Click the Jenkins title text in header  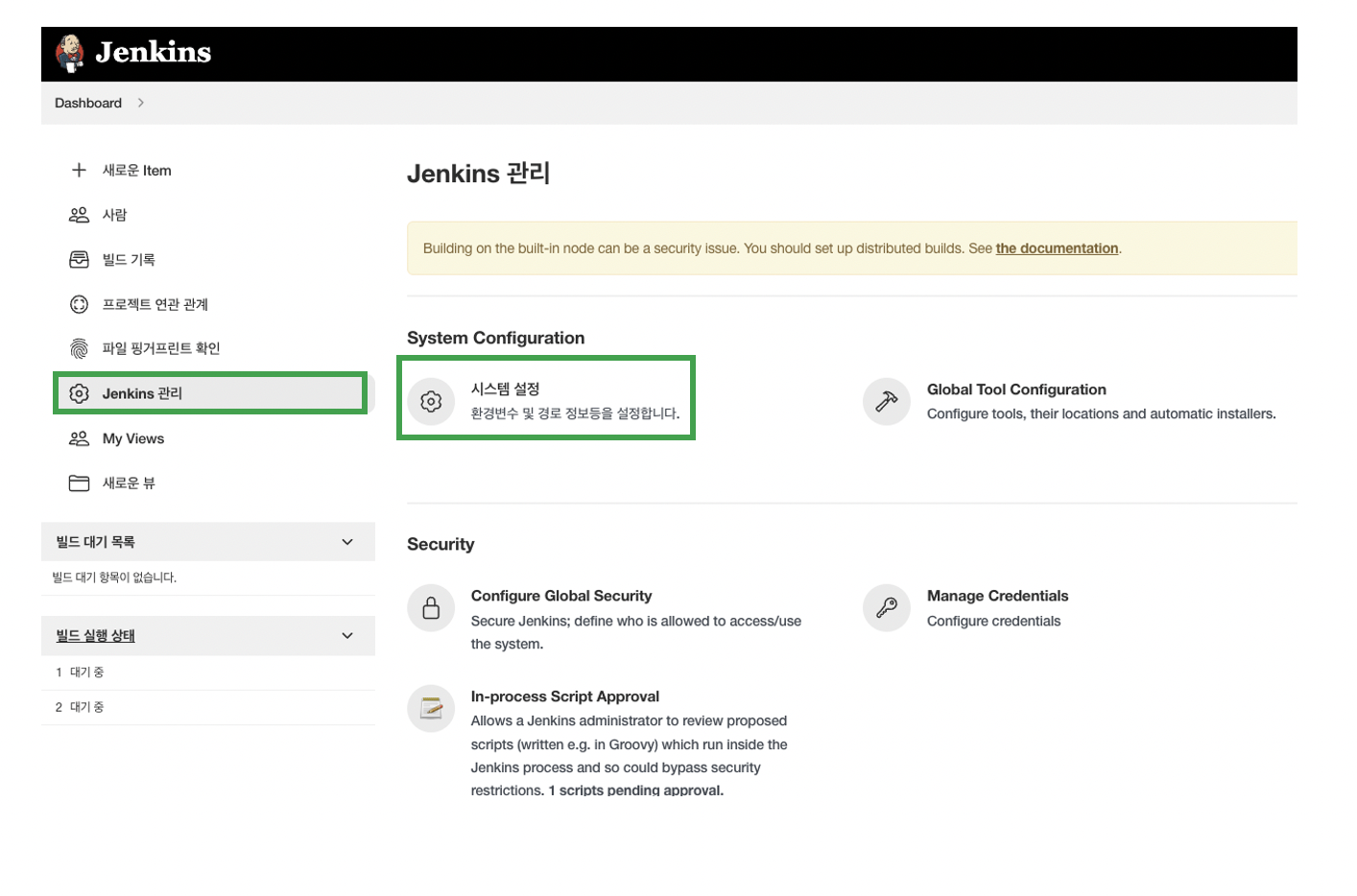pyautogui.click(x=154, y=52)
